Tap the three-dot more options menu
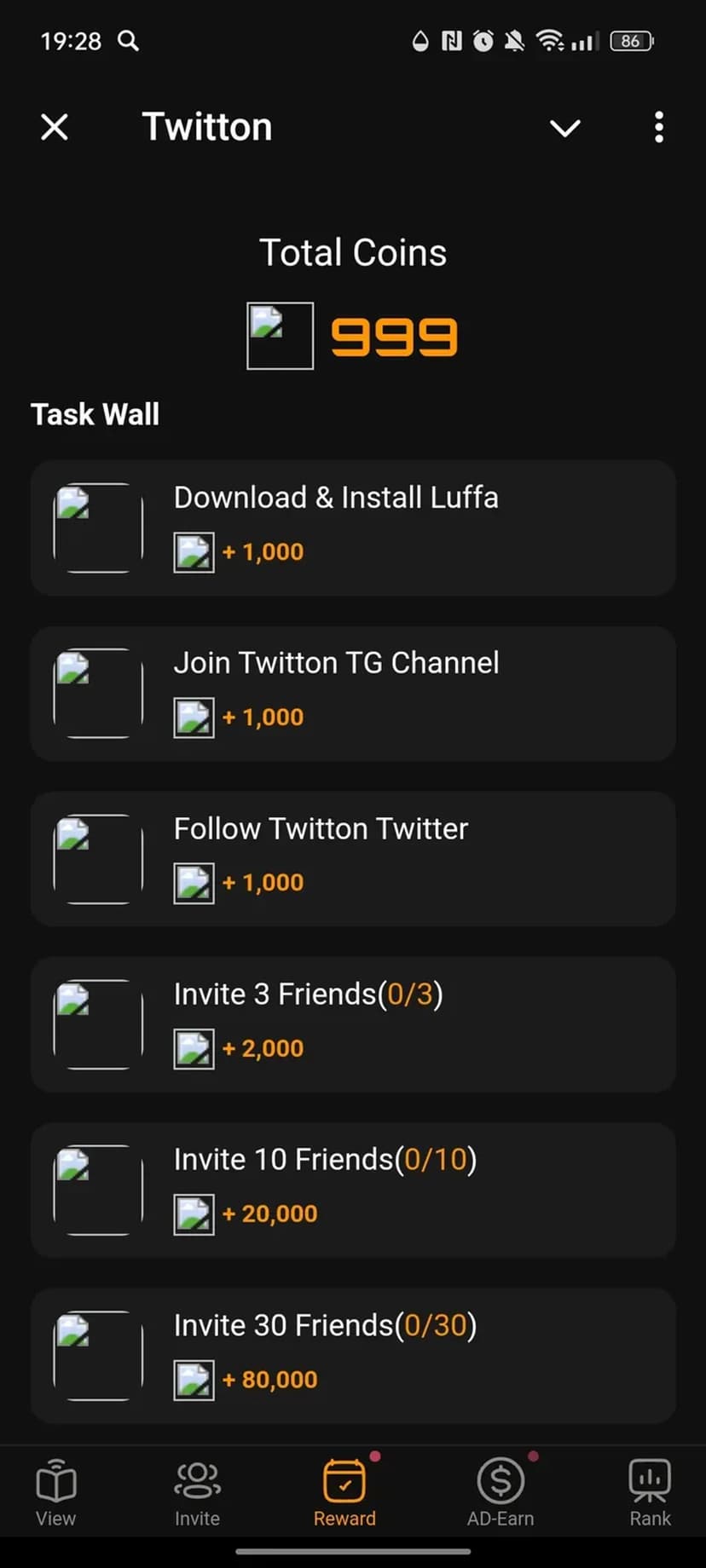Image resolution: width=706 pixels, height=1568 pixels. 658,127
